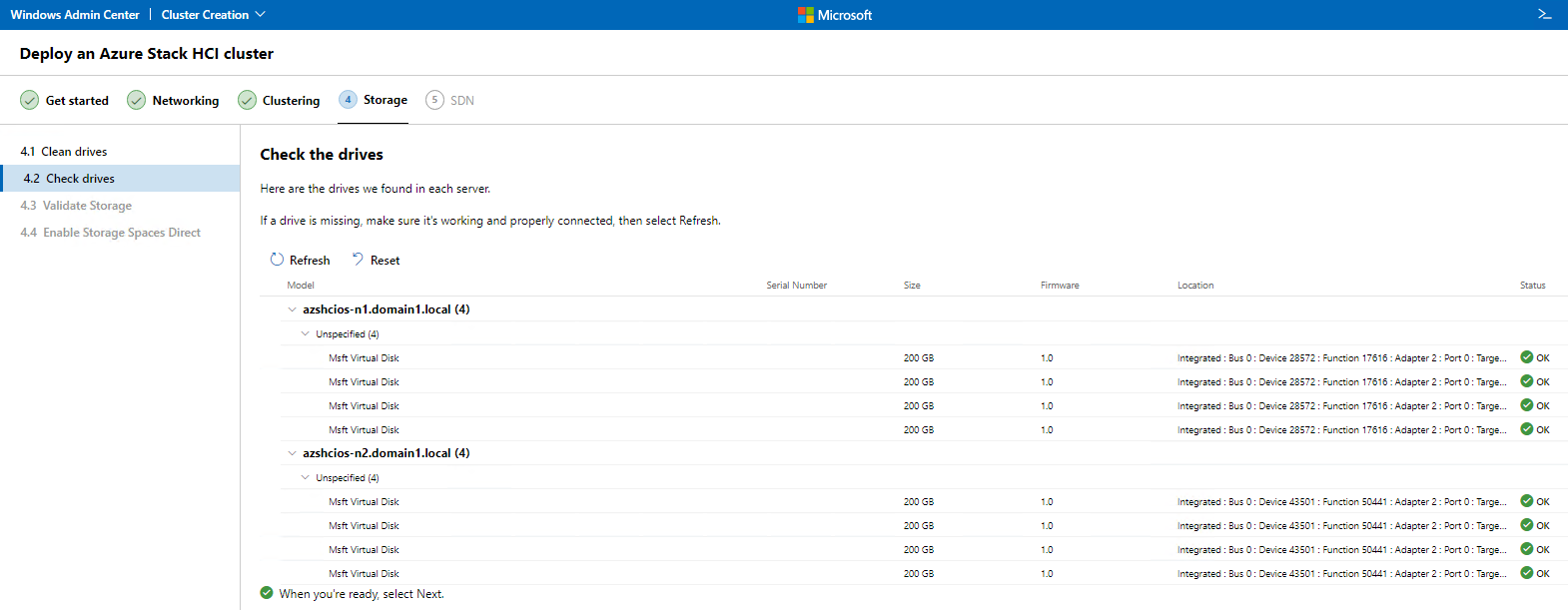Go to Windows Admin Center home link
1568x610 pixels.
coord(75,15)
